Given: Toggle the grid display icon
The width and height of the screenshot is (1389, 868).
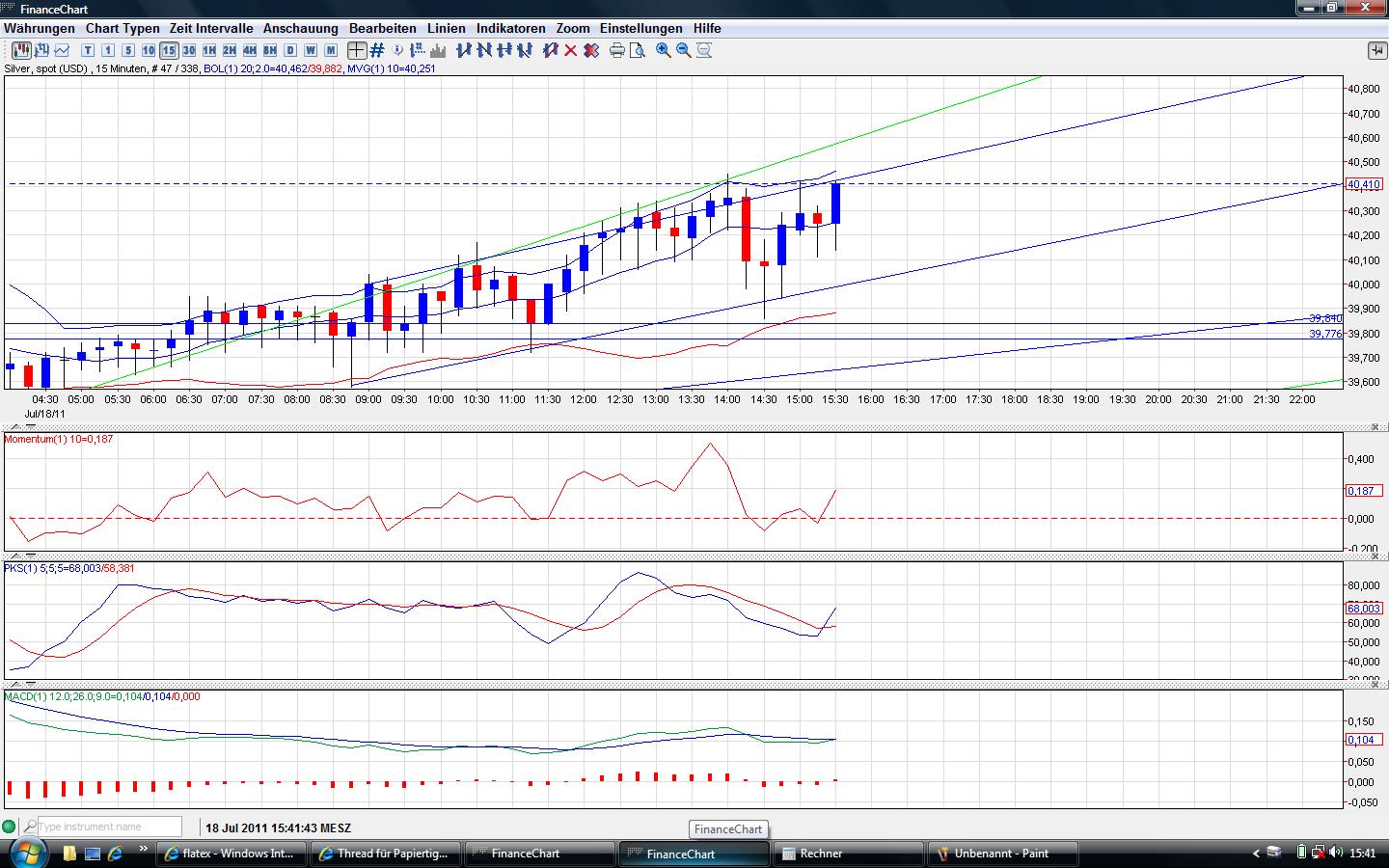Looking at the screenshot, I should (377, 50).
